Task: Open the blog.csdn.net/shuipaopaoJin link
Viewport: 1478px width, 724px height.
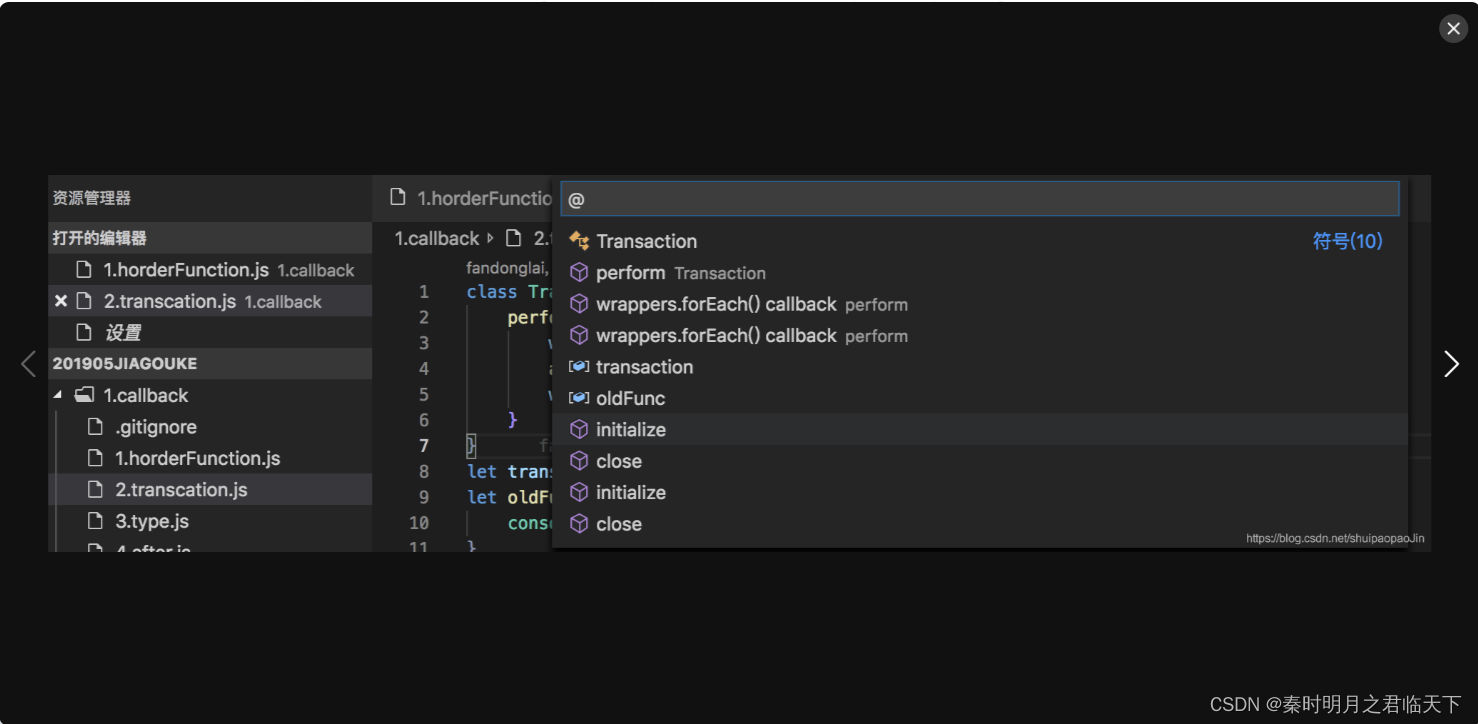Action: click(1335, 538)
